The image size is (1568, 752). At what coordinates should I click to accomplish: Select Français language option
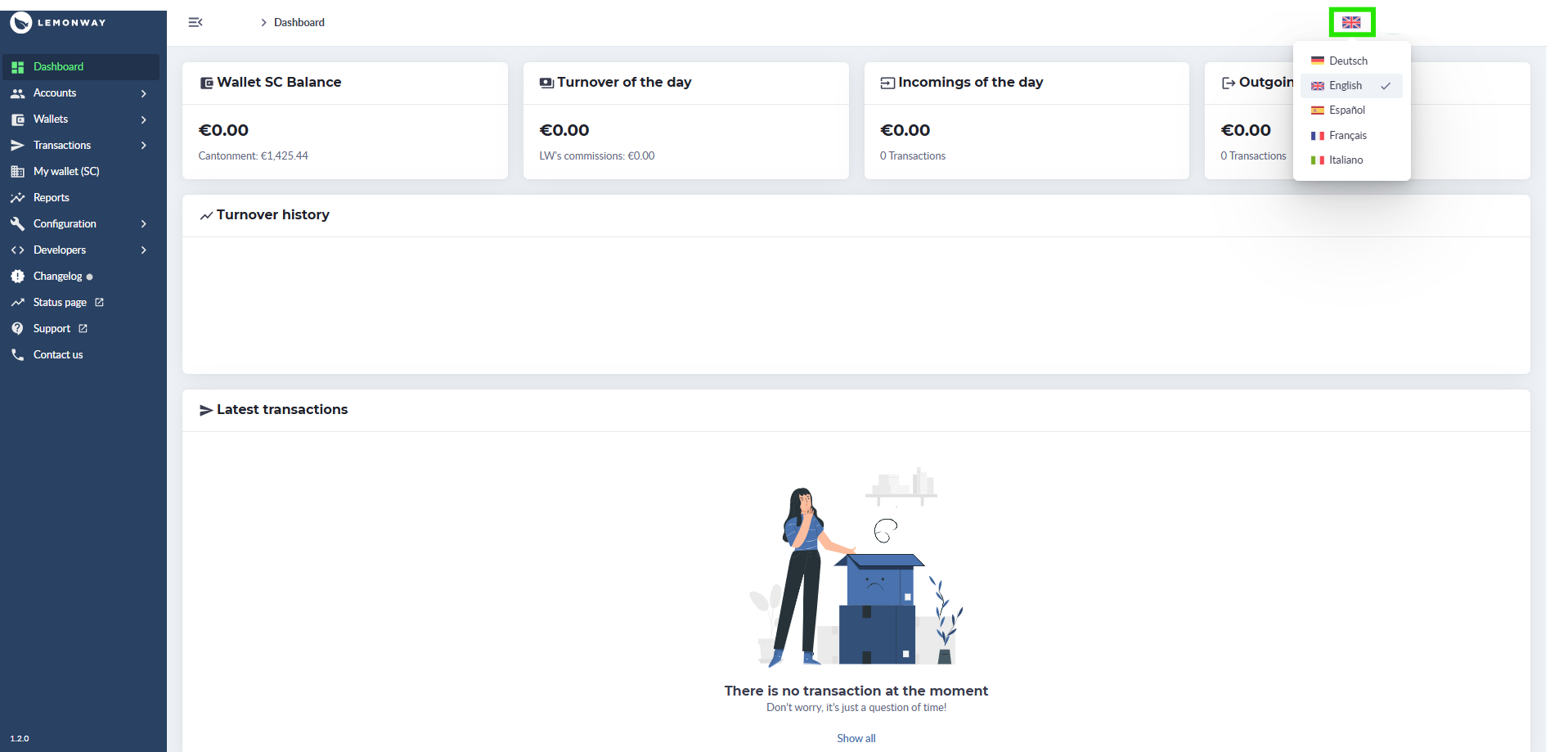click(1351, 135)
